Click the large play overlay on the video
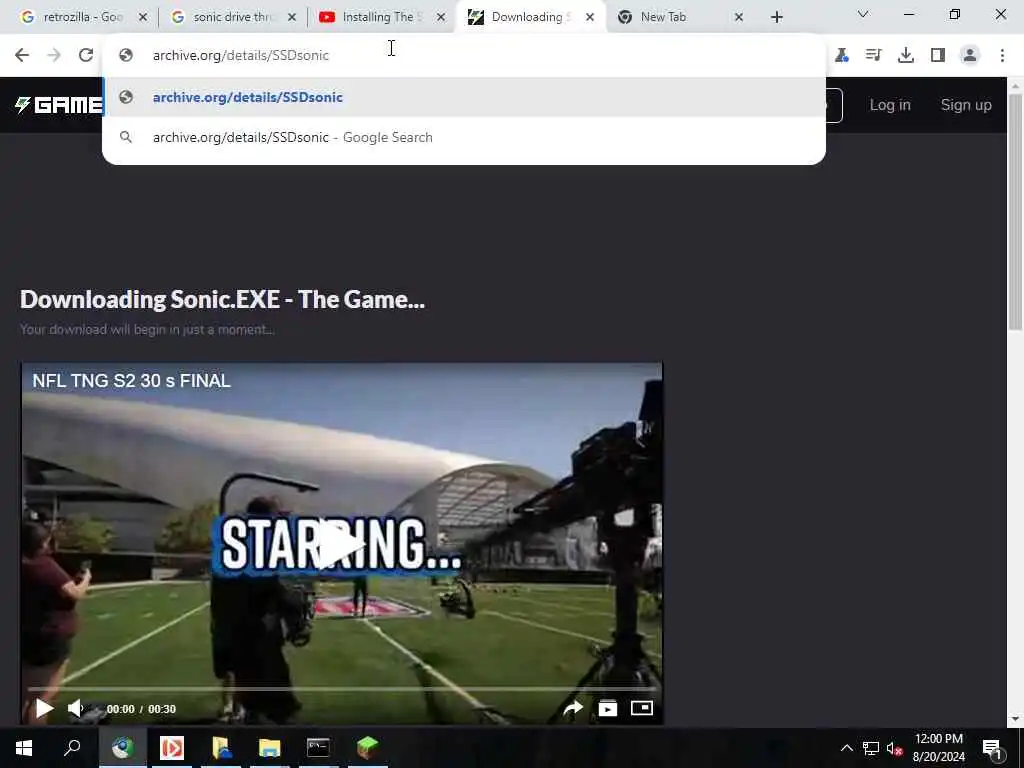This screenshot has width=1024, height=768. (342, 545)
